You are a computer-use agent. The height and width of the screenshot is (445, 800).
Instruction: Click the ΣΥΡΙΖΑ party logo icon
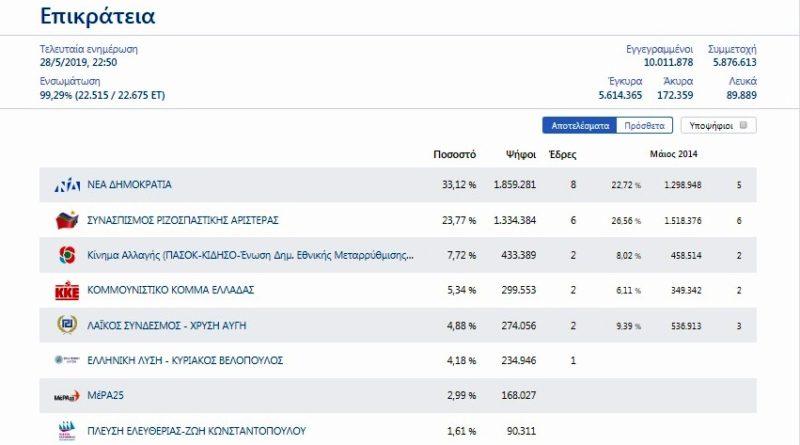click(x=66, y=220)
